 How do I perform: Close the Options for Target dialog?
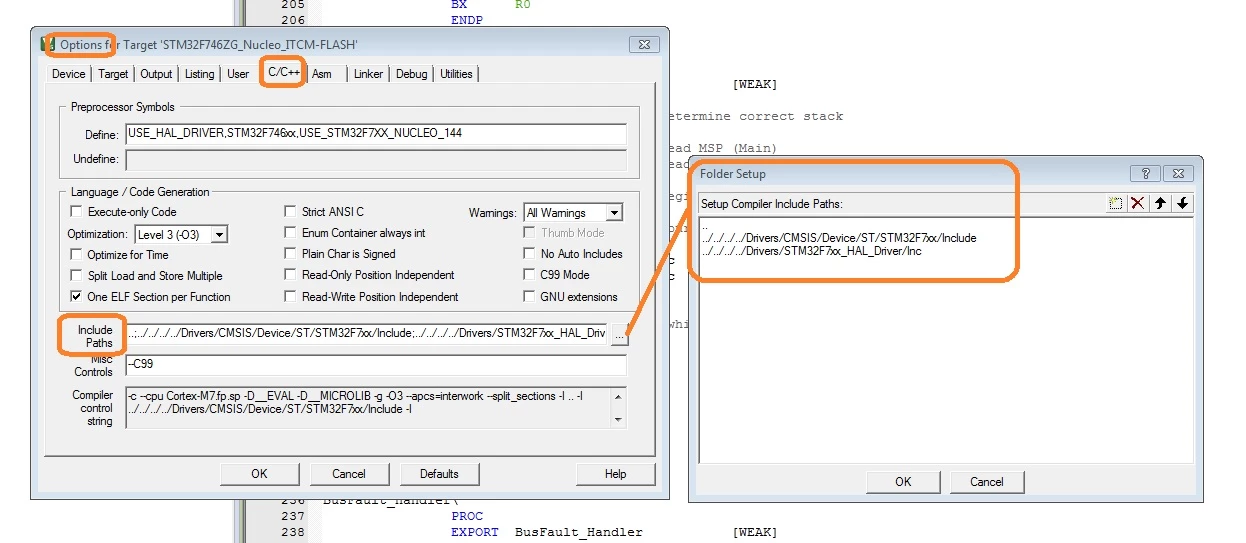pyautogui.click(x=643, y=45)
